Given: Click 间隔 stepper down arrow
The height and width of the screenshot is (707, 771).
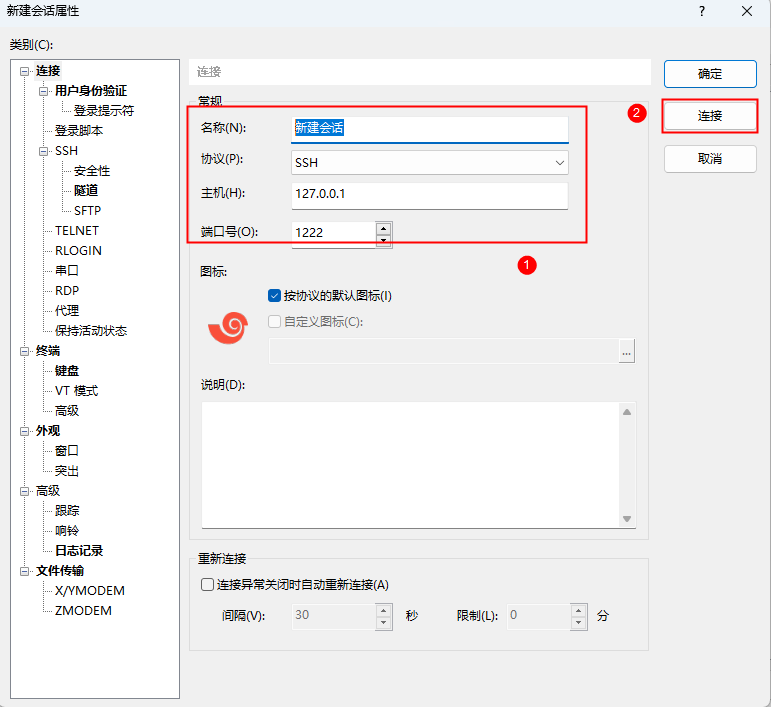Looking at the screenshot, I should click(x=384, y=623).
